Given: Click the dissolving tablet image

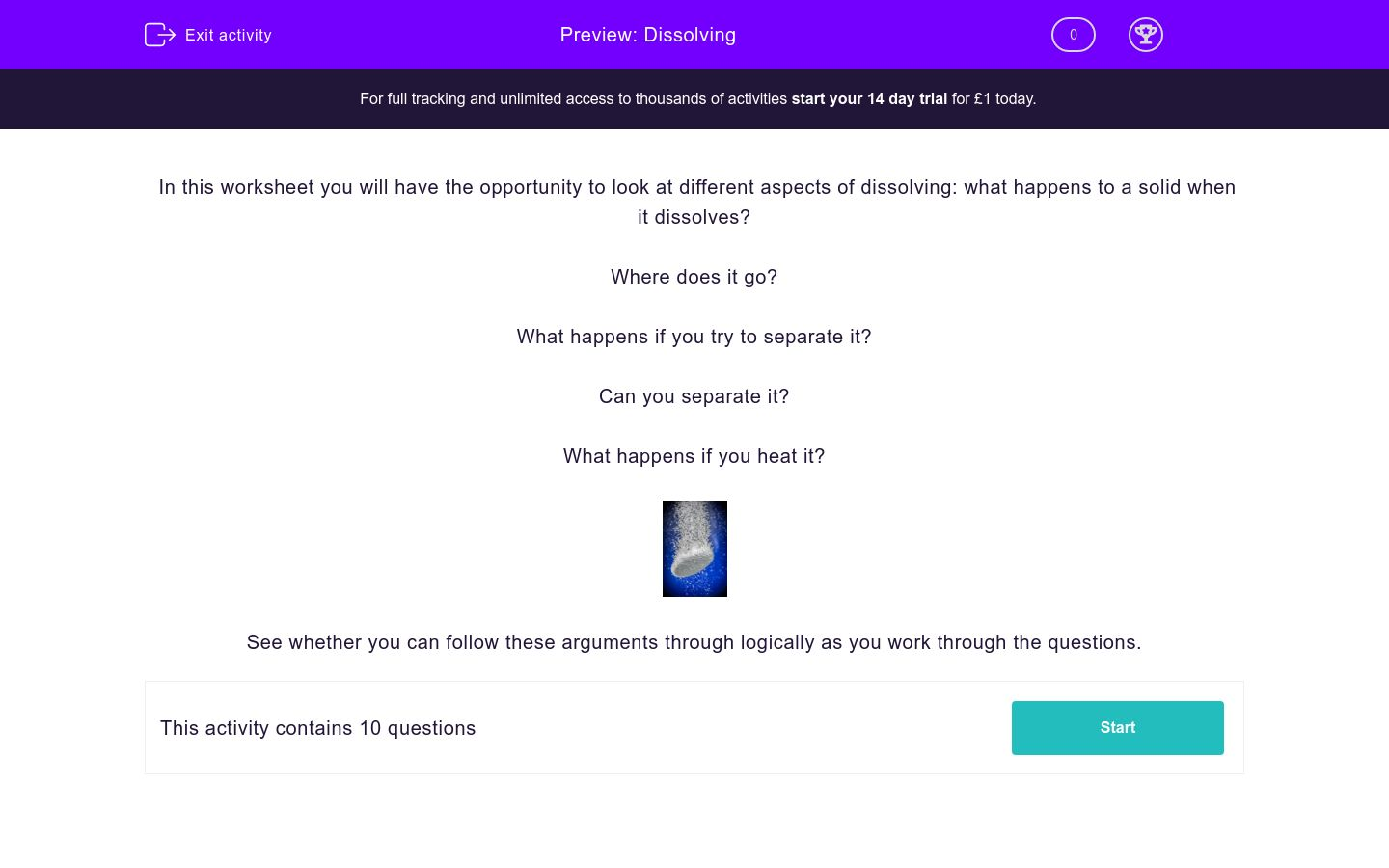Looking at the screenshot, I should pyautogui.click(x=694, y=548).
